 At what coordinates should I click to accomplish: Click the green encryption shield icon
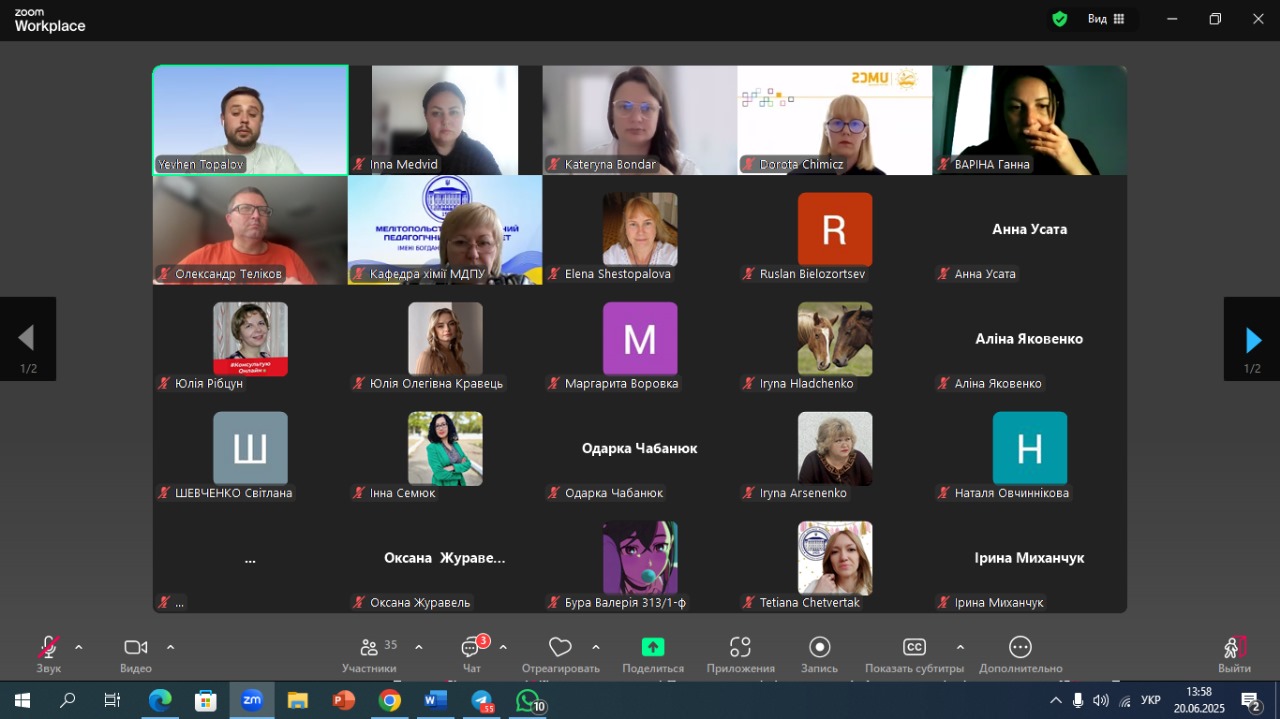[x=1059, y=19]
